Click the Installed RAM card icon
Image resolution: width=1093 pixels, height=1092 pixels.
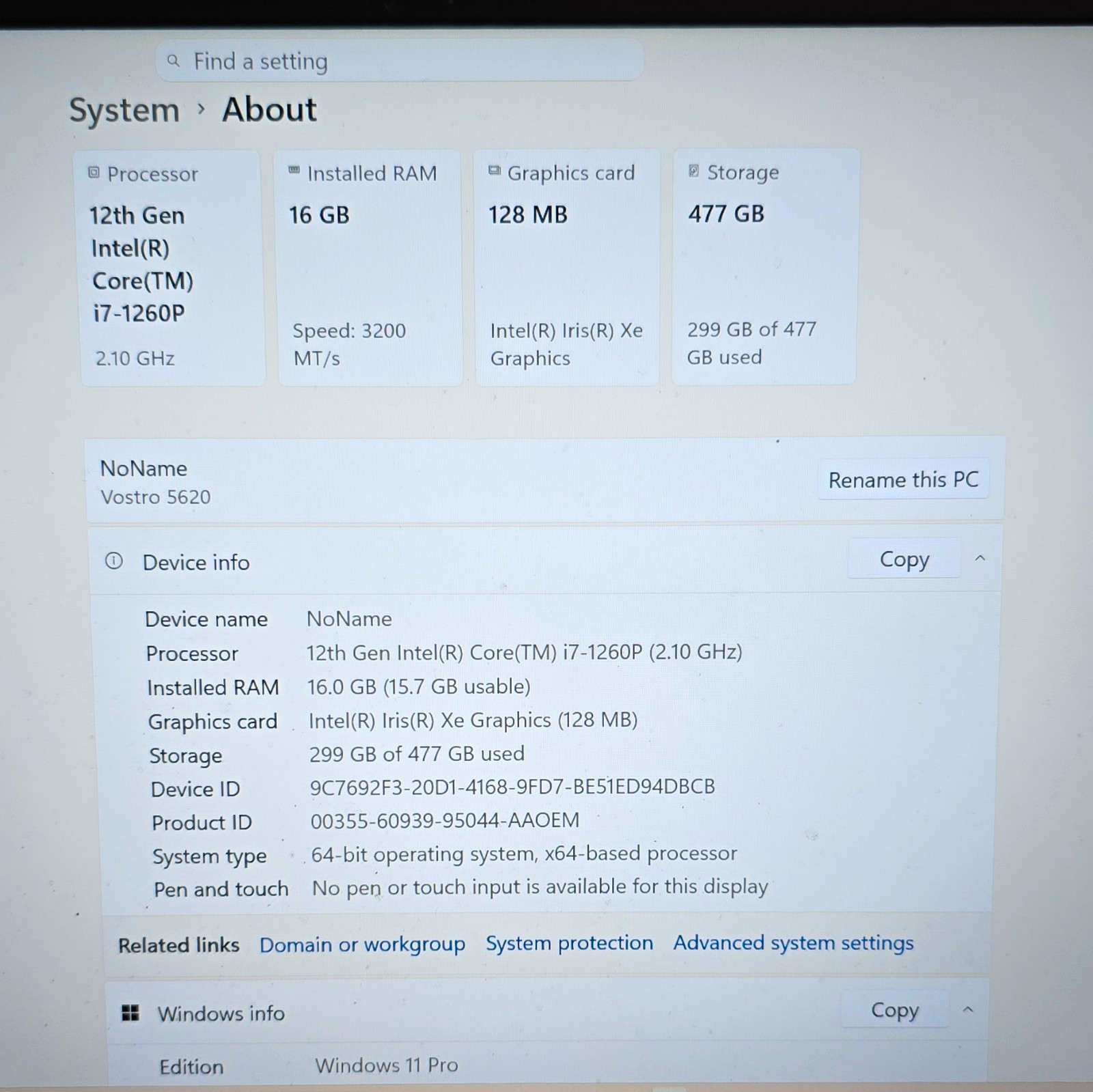[294, 170]
